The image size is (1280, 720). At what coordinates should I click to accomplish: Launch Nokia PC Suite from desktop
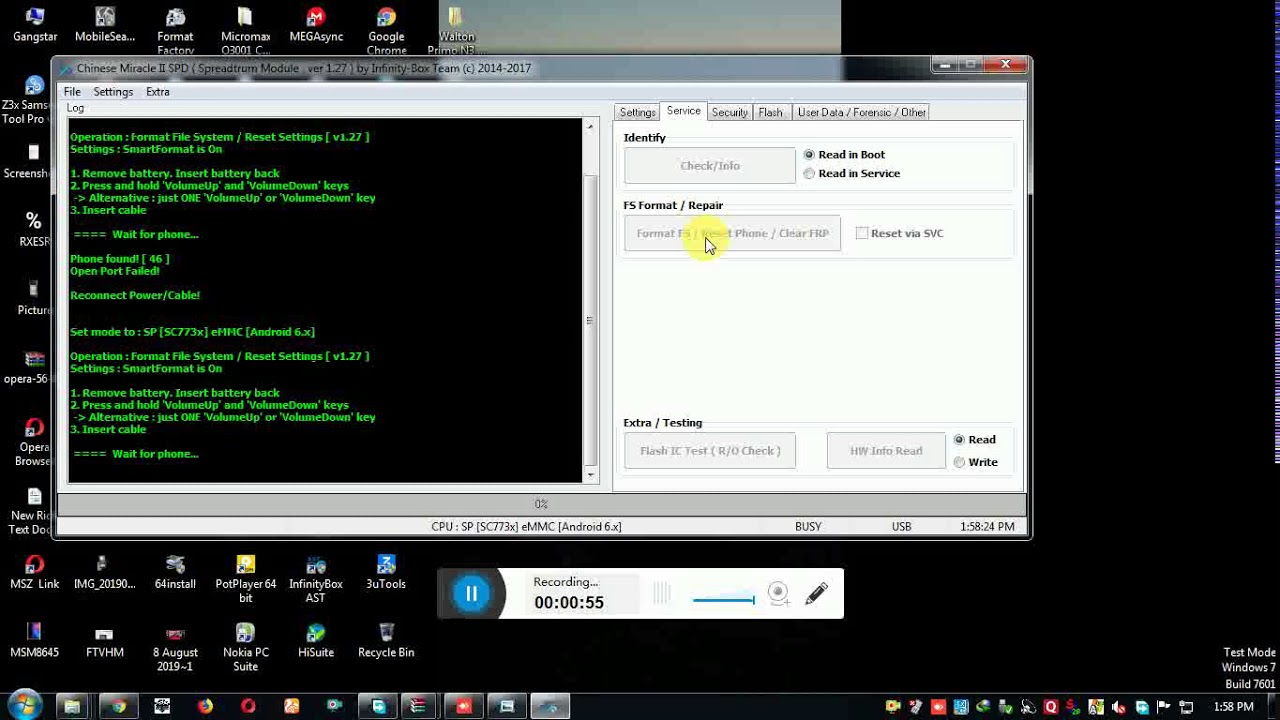coord(245,647)
